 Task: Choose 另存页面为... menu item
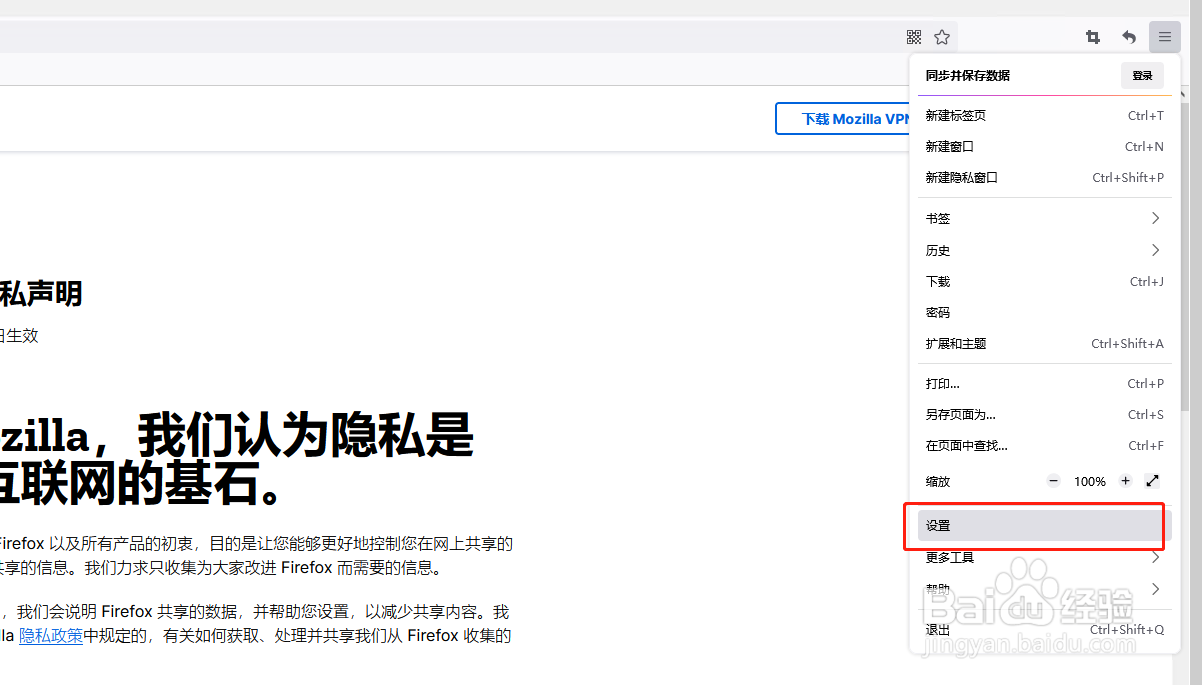(x=1044, y=414)
